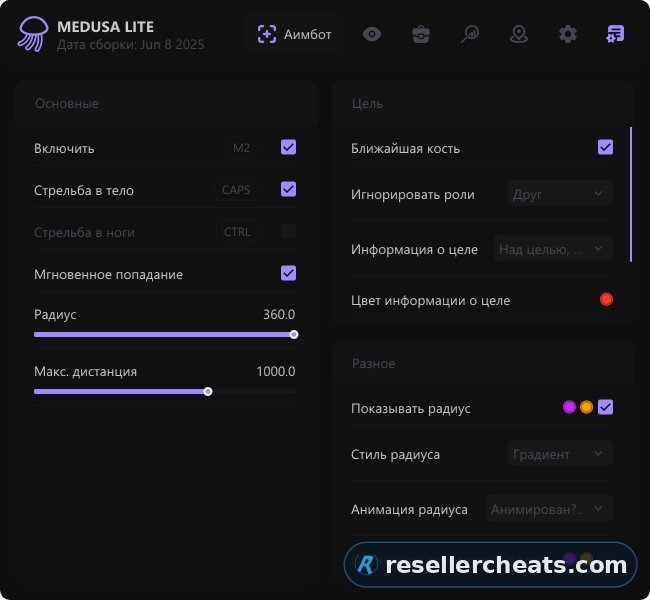The width and height of the screenshot is (650, 600).
Task: Click the MEDUSA LITE title text
Action: pos(105,27)
